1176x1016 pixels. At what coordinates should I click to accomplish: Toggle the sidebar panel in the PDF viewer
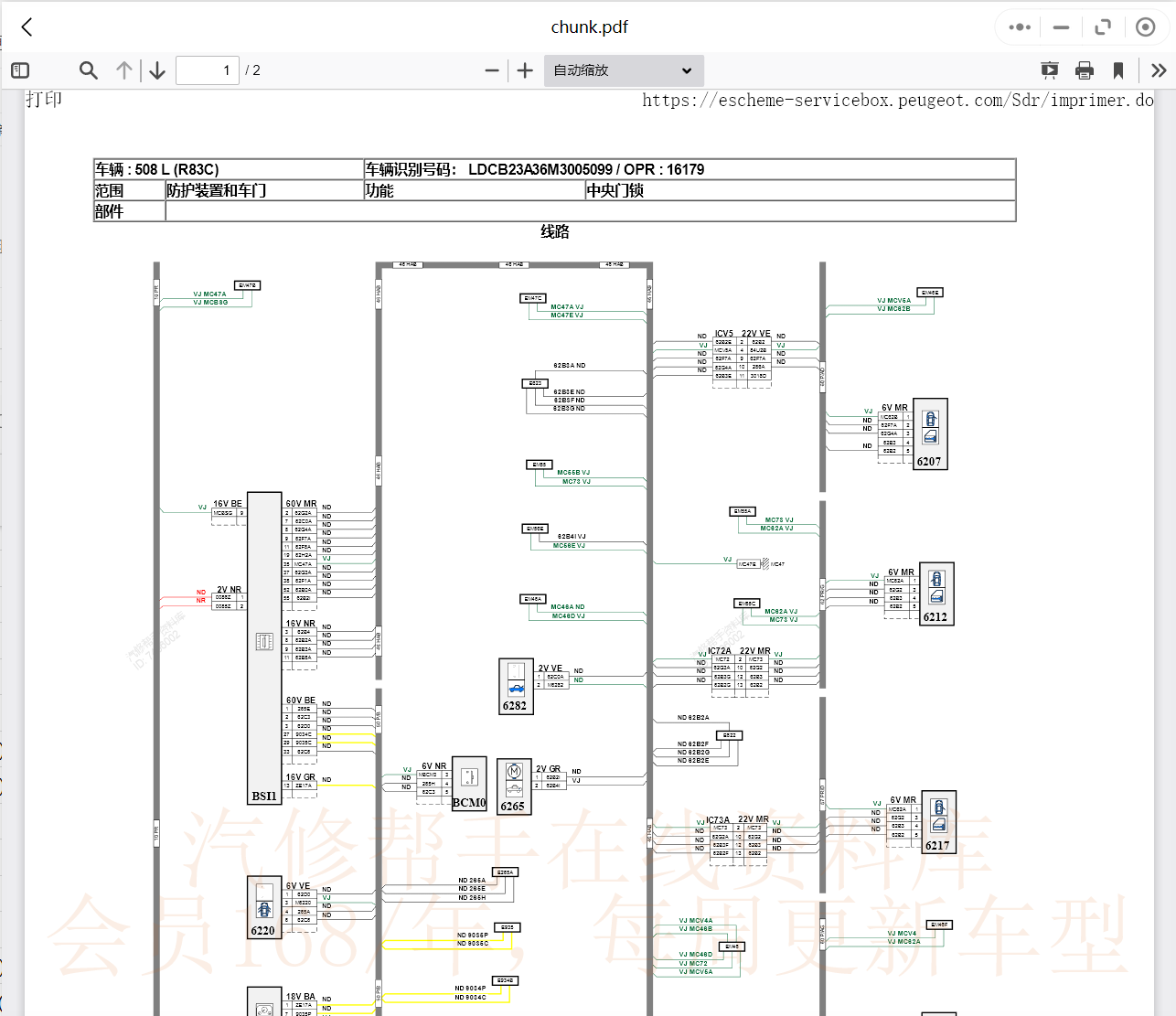[19, 70]
